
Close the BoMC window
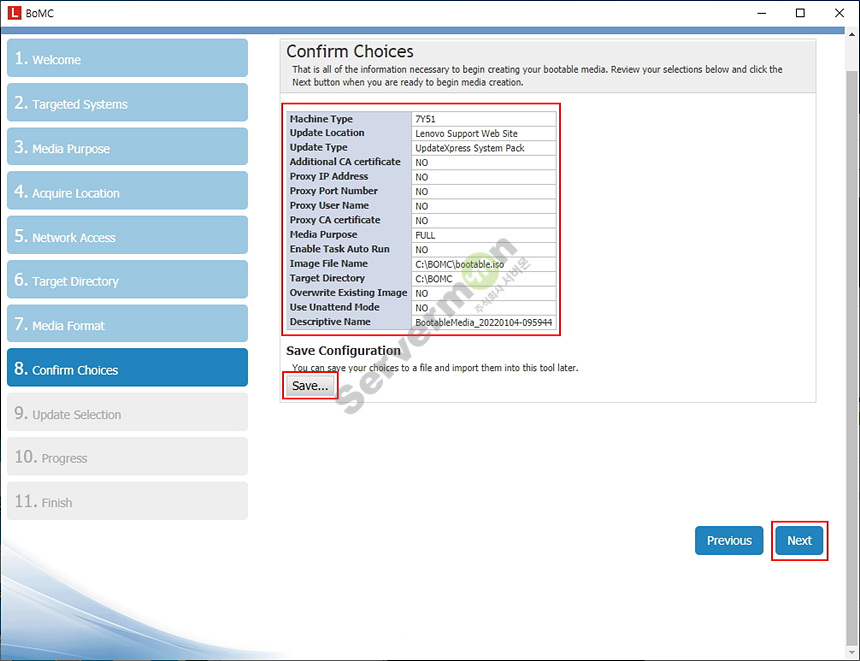pos(839,13)
